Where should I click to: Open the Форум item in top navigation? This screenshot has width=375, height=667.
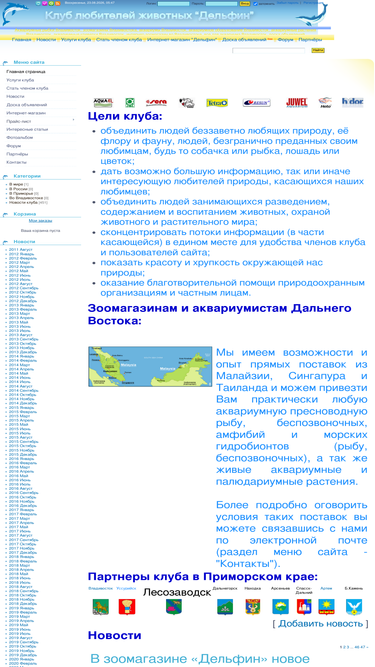(285, 40)
